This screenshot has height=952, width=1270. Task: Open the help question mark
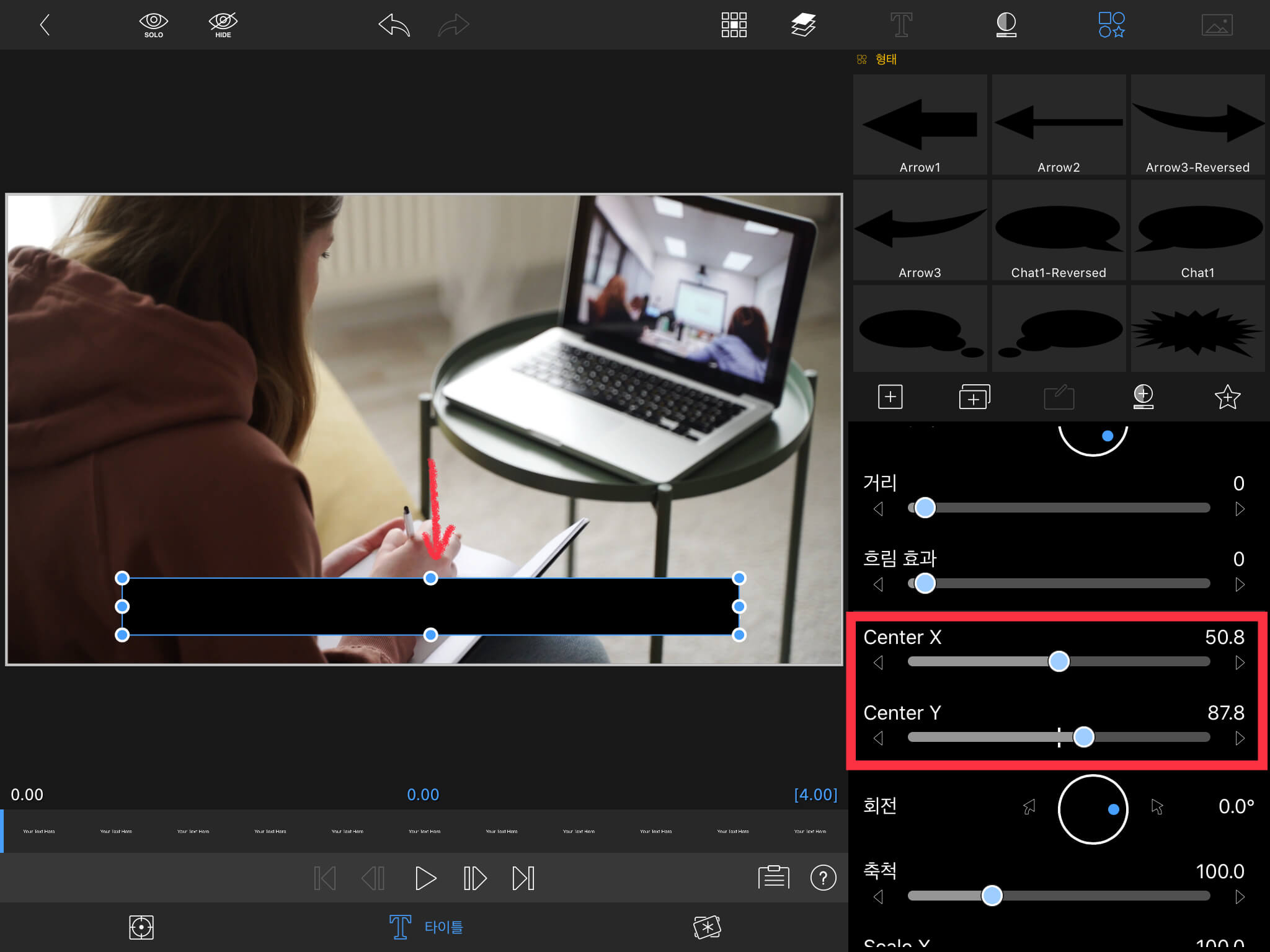pyautogui.click(x=823, y=878)
